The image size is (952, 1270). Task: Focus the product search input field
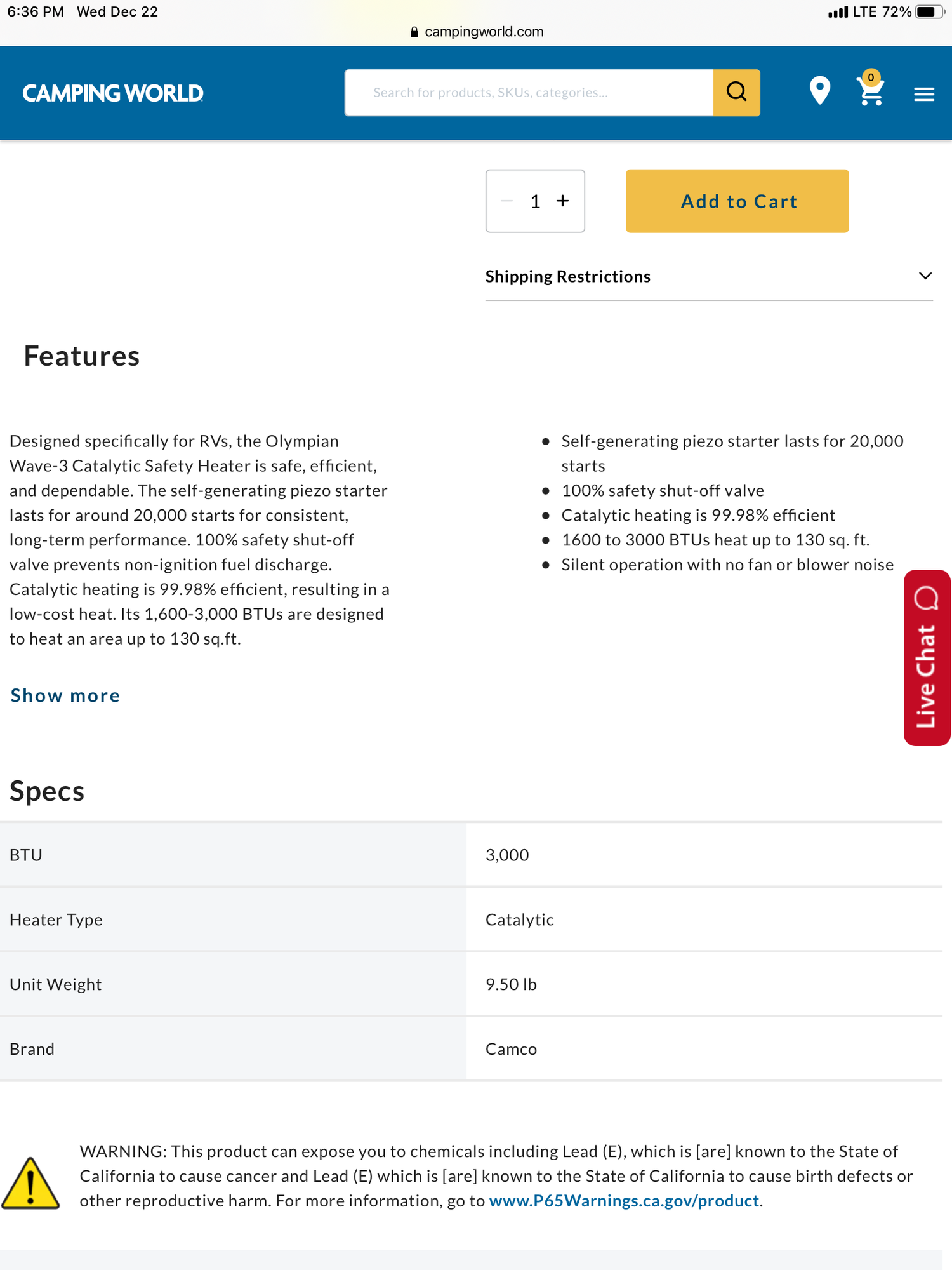coord(529,93)
